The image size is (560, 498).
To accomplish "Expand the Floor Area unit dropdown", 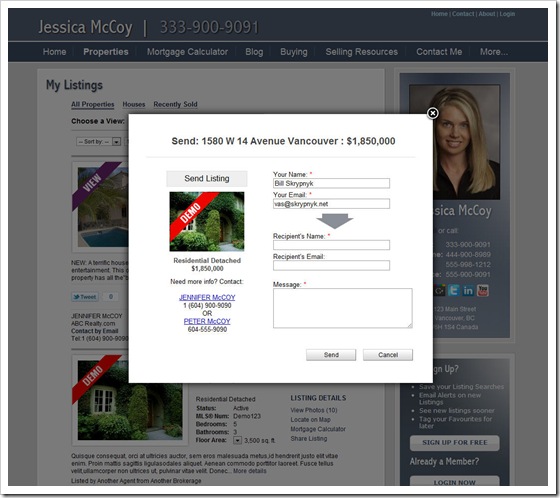I will point(238,440).
